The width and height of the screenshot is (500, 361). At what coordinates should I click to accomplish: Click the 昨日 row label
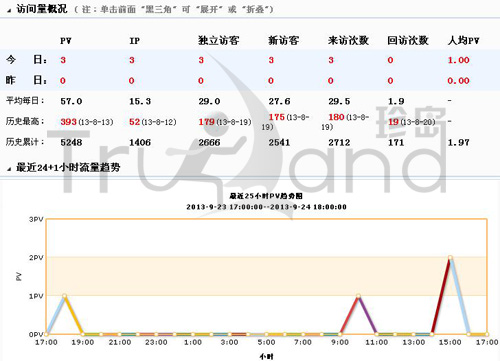click(26, 80)
